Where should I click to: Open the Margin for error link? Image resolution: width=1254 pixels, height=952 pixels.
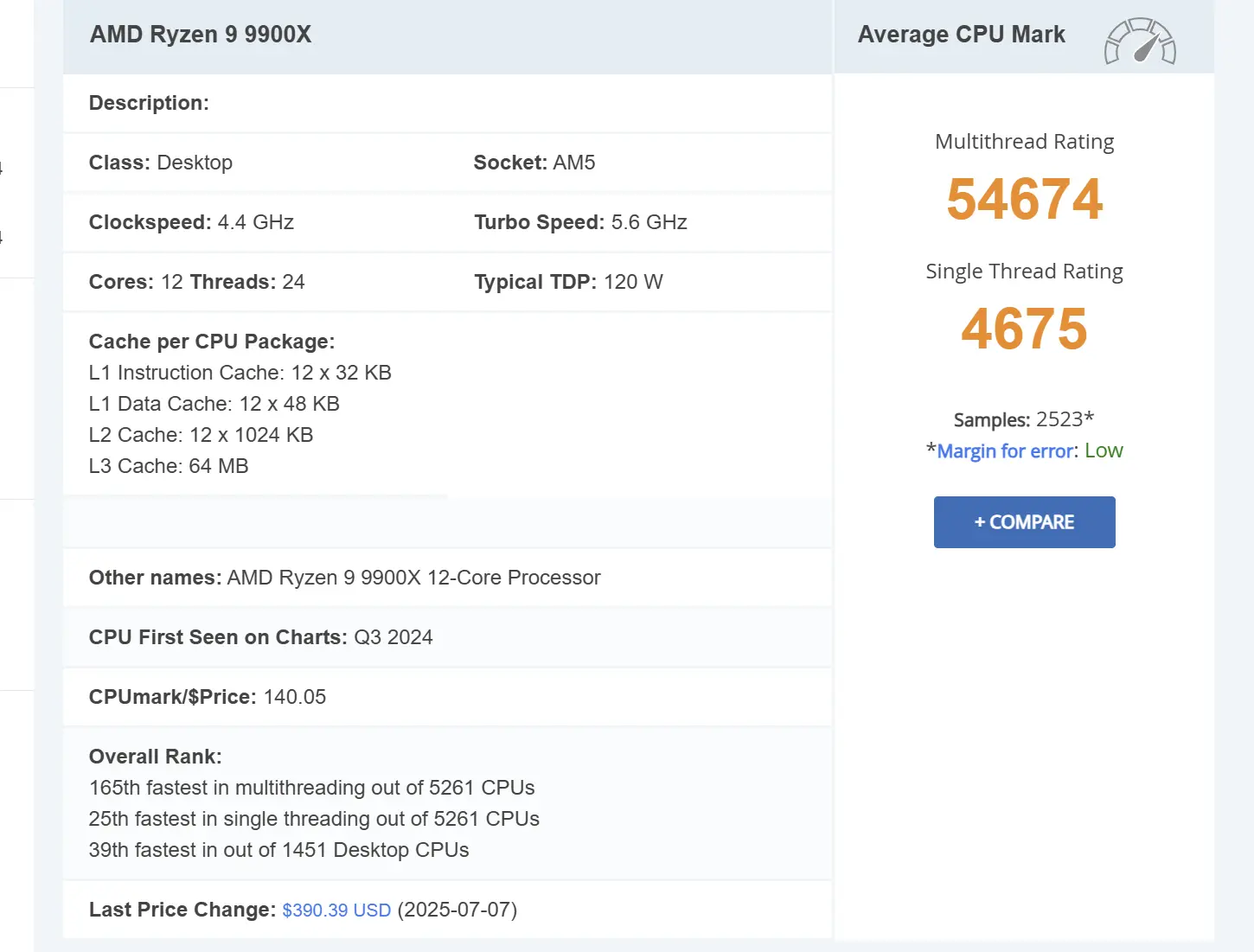[1005, 451]
